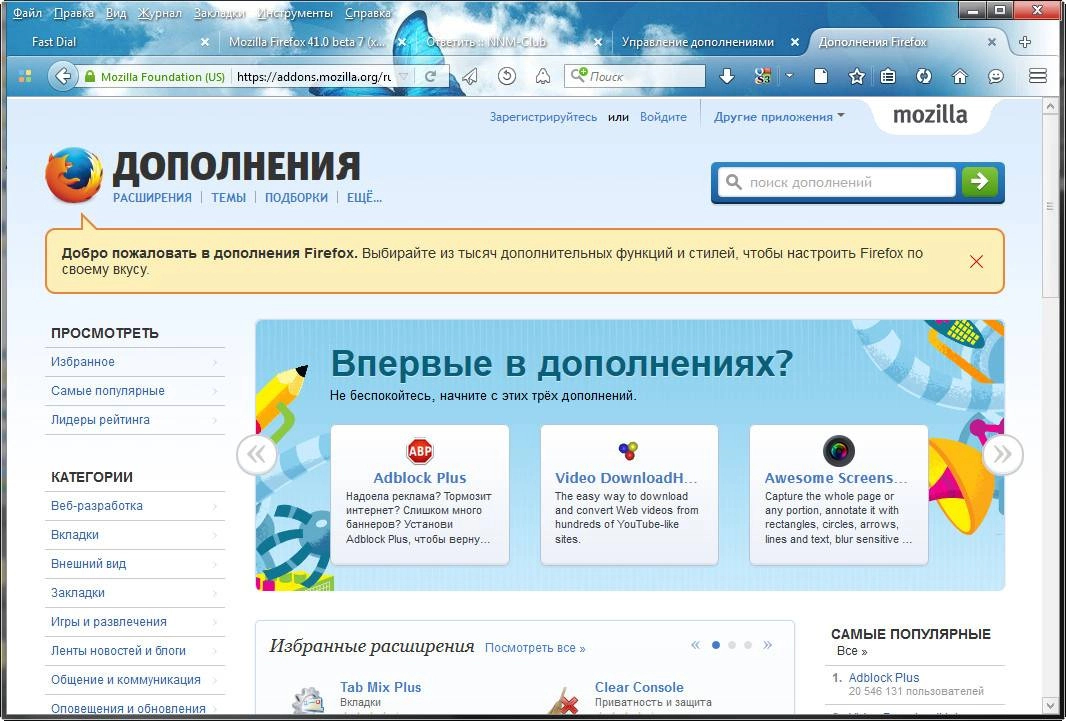Click the Войдите login link
This screenshot has height=721, width=1066.
[x=663, y=117]
